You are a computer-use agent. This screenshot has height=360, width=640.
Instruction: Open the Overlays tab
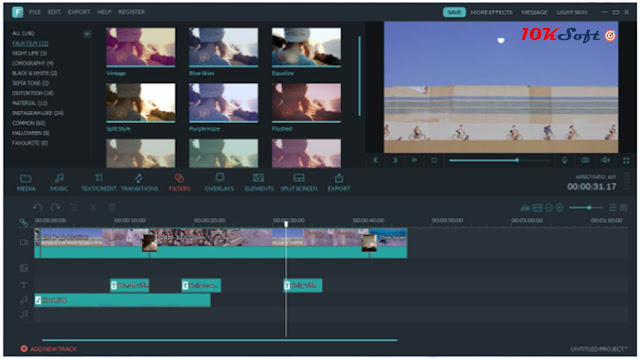click(219, 182)
